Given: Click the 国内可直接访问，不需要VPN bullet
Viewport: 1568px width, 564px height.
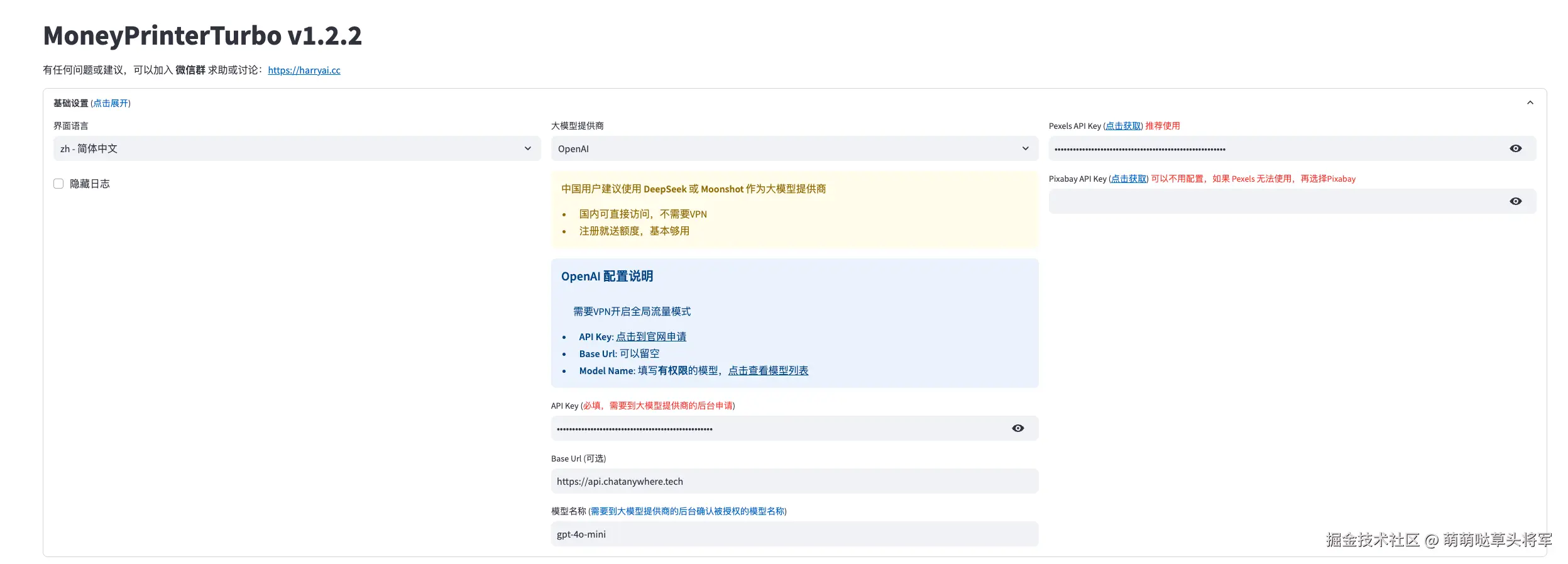Looking at the screenshot, I should pos(643,214).
